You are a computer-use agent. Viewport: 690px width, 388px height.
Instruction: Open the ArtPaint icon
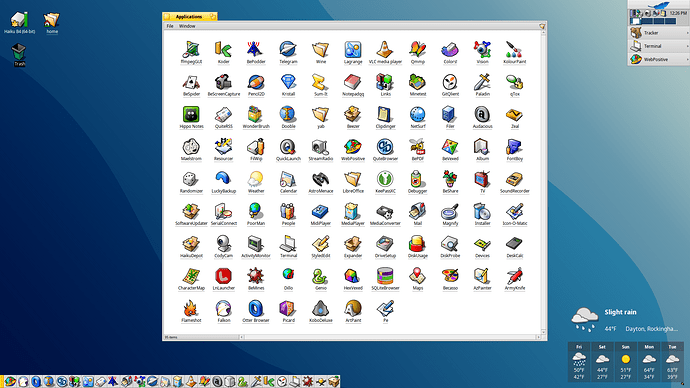[353, 308]
